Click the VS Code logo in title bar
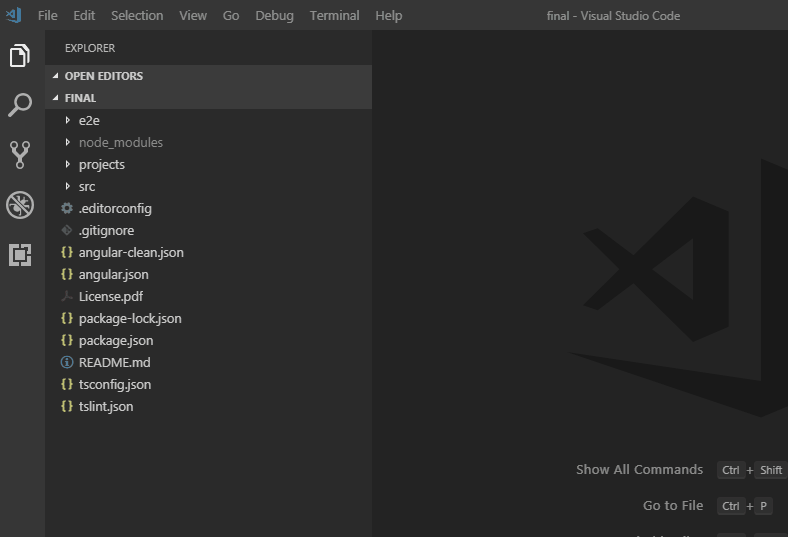Viewport: 788px width, 537px height. click(x=14, y=15)
